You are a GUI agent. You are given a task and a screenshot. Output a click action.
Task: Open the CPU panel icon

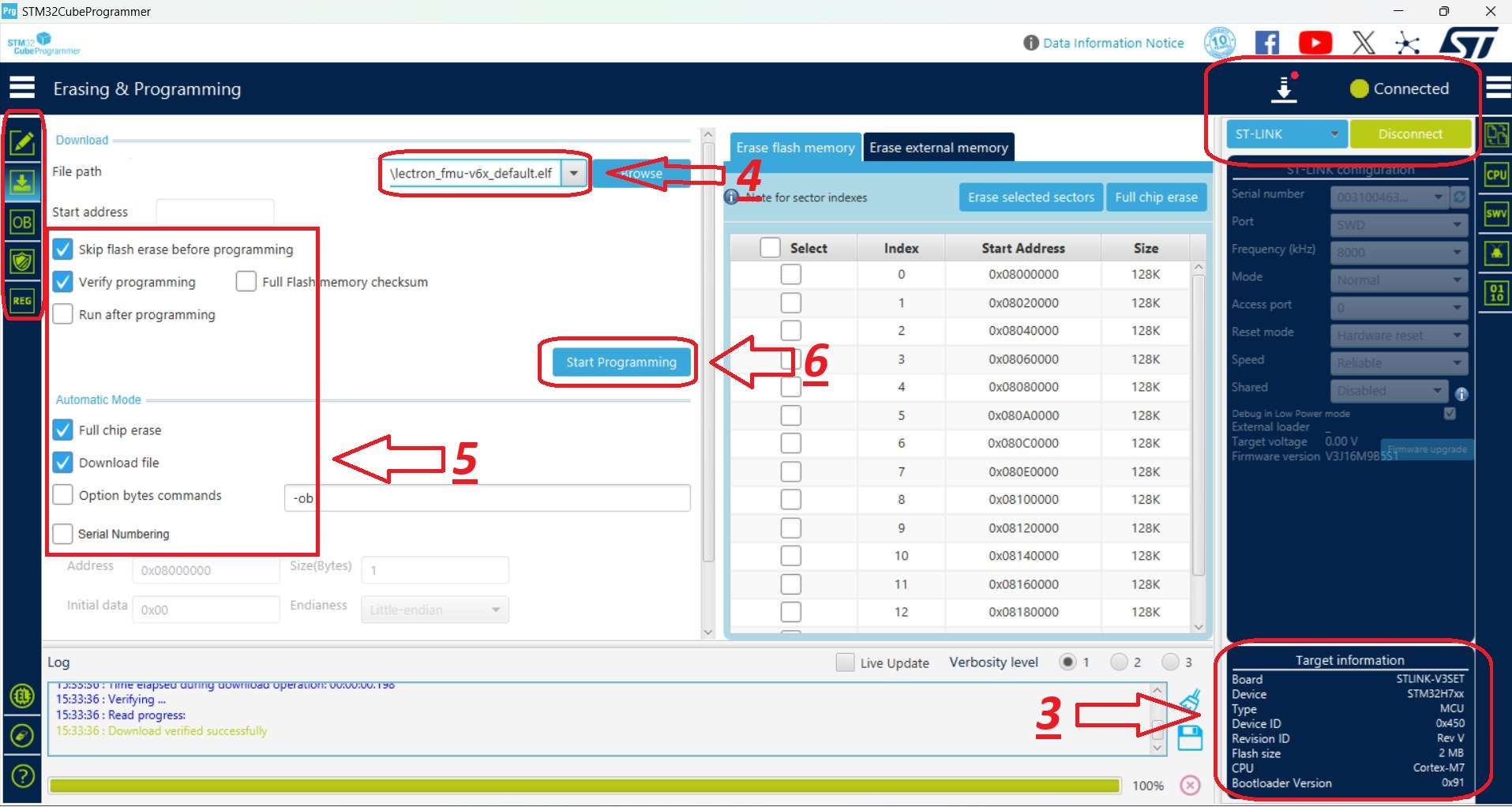(1496, 175)
